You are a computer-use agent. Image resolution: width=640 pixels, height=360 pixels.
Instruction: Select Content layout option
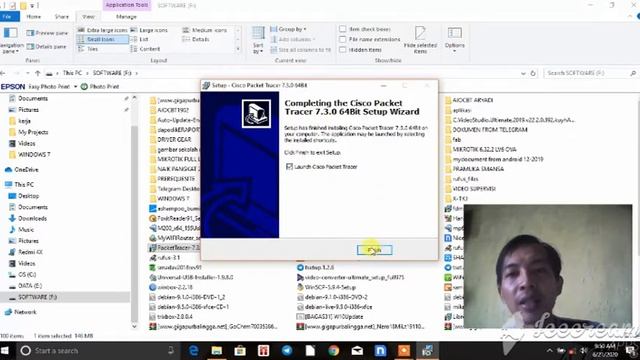[x=145, y=49]
